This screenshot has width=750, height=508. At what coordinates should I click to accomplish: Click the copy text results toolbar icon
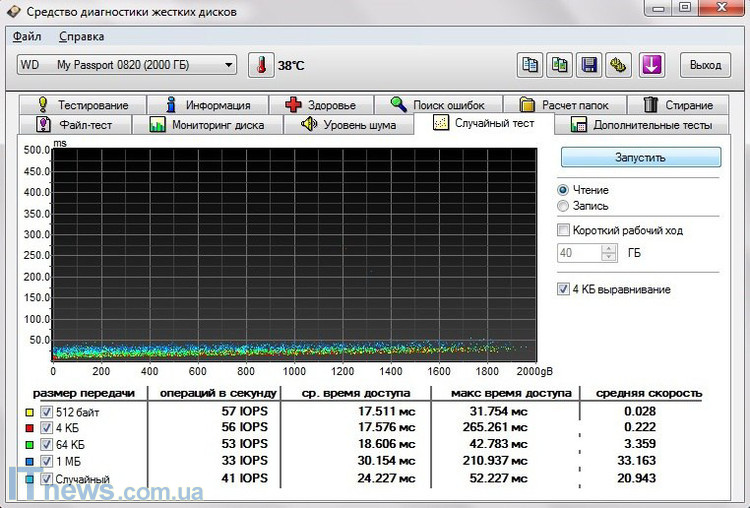click(x=530, y=65)
